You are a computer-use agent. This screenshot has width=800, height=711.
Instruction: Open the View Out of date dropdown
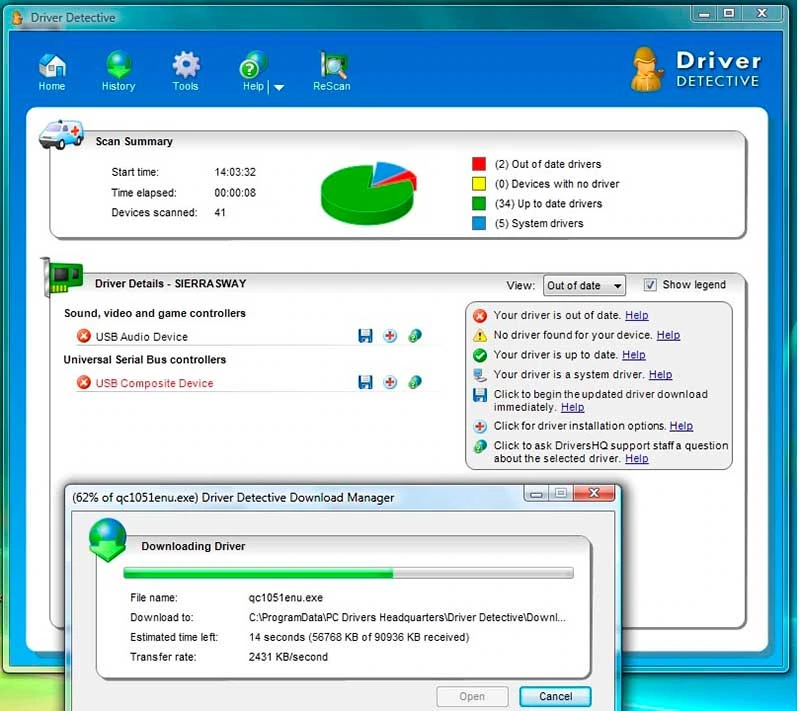[x=584, y=286]
